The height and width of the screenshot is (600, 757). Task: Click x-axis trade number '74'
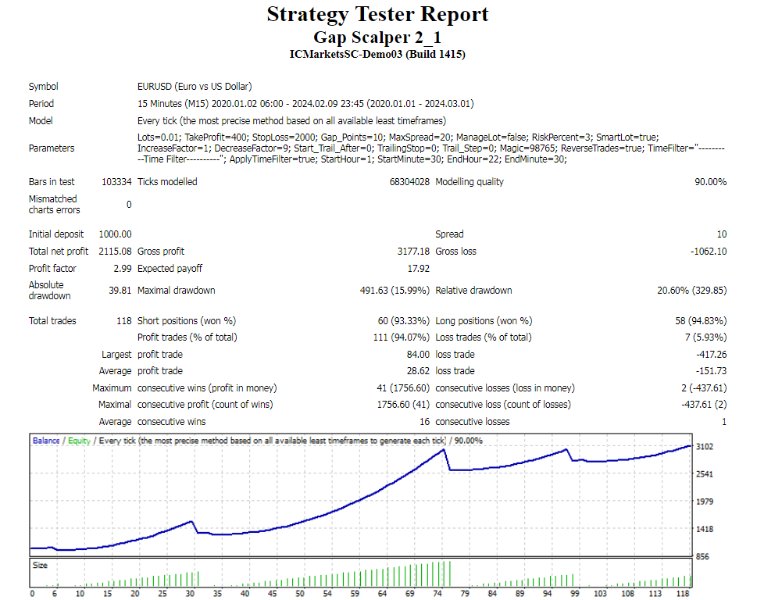point(437,594)
